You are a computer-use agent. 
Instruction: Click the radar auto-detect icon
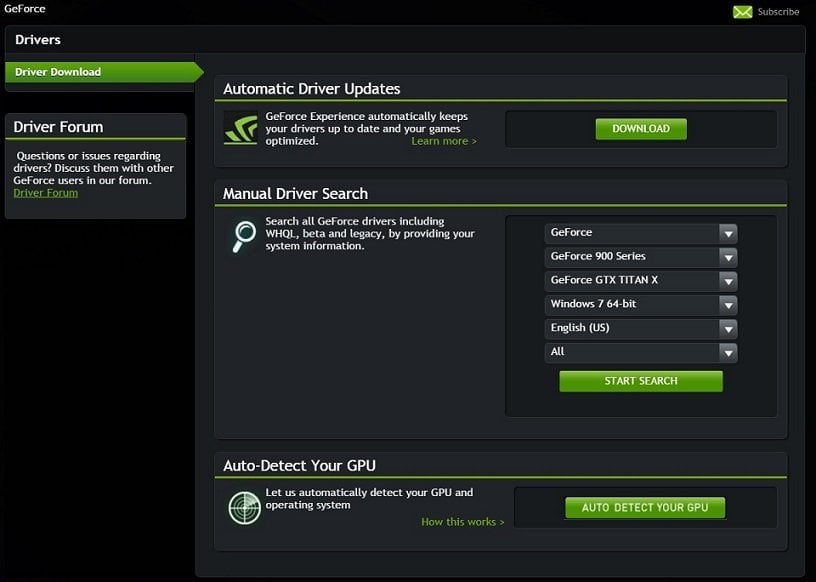[244, 508]
